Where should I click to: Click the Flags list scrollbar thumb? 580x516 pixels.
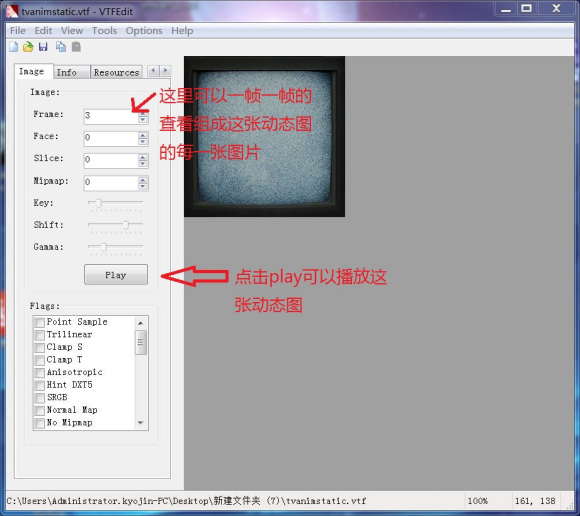[141, 343]
